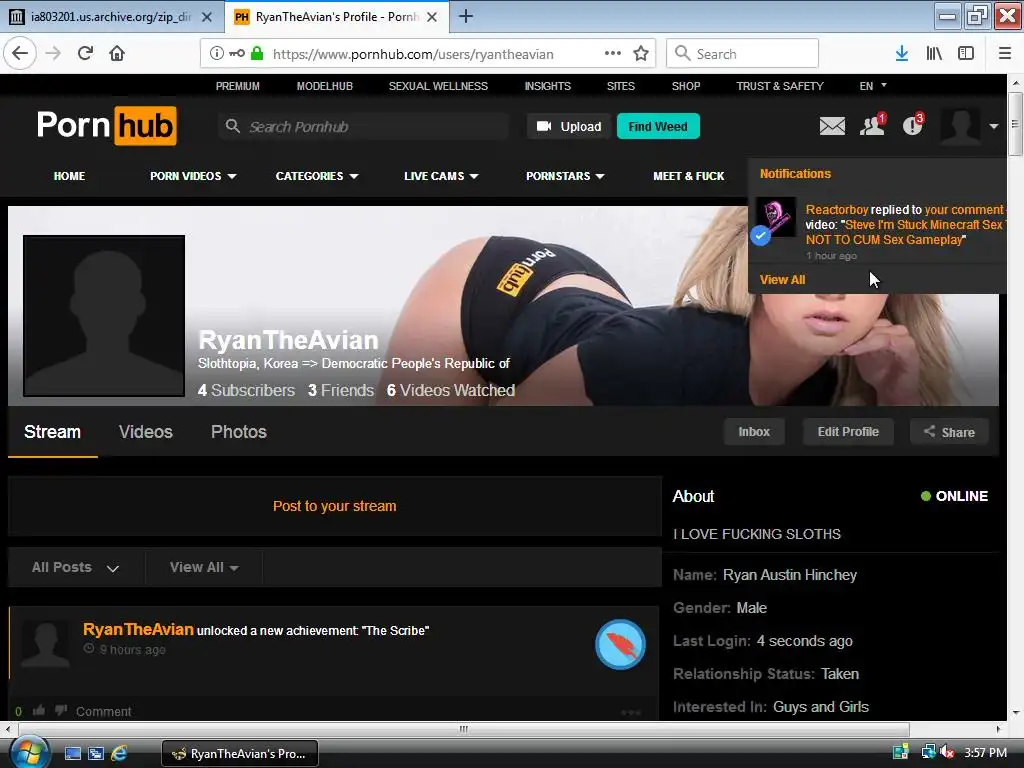Image resolution: width=1024 pixels, height=768 pixels.
Task: Select the archive.org browser tab
Action: click(112, 17)
